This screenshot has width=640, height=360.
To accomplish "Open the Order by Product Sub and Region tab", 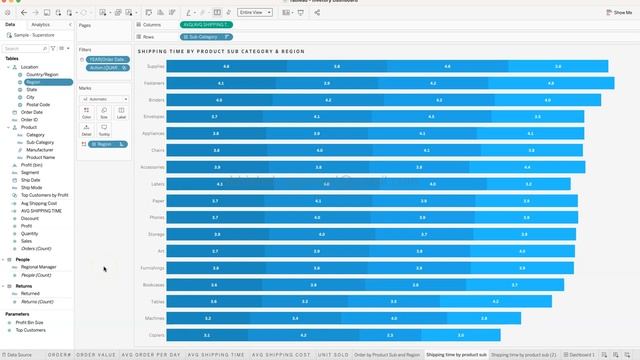I will [x=387, y=355].
